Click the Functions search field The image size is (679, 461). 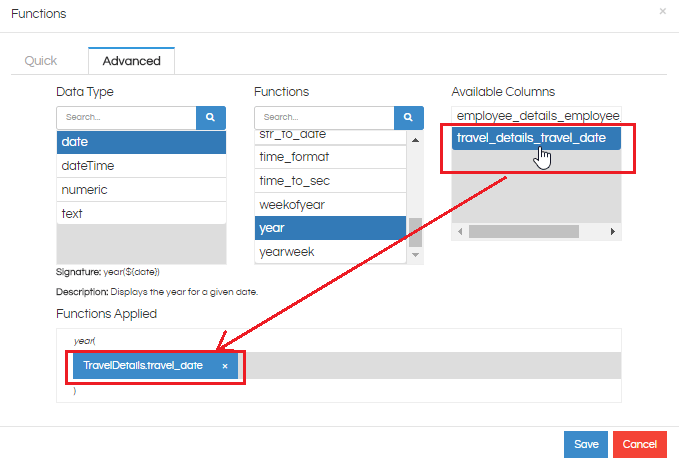pyautogui.click(x=324, y=117)
